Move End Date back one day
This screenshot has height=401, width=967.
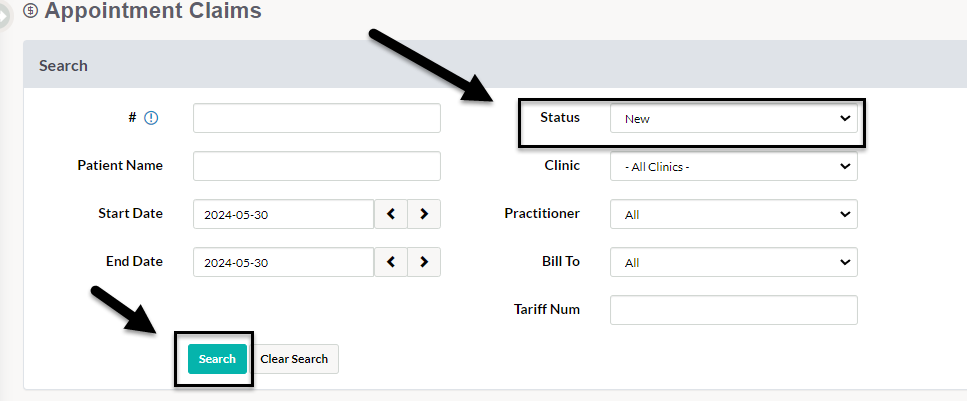(x=391, y=262)
